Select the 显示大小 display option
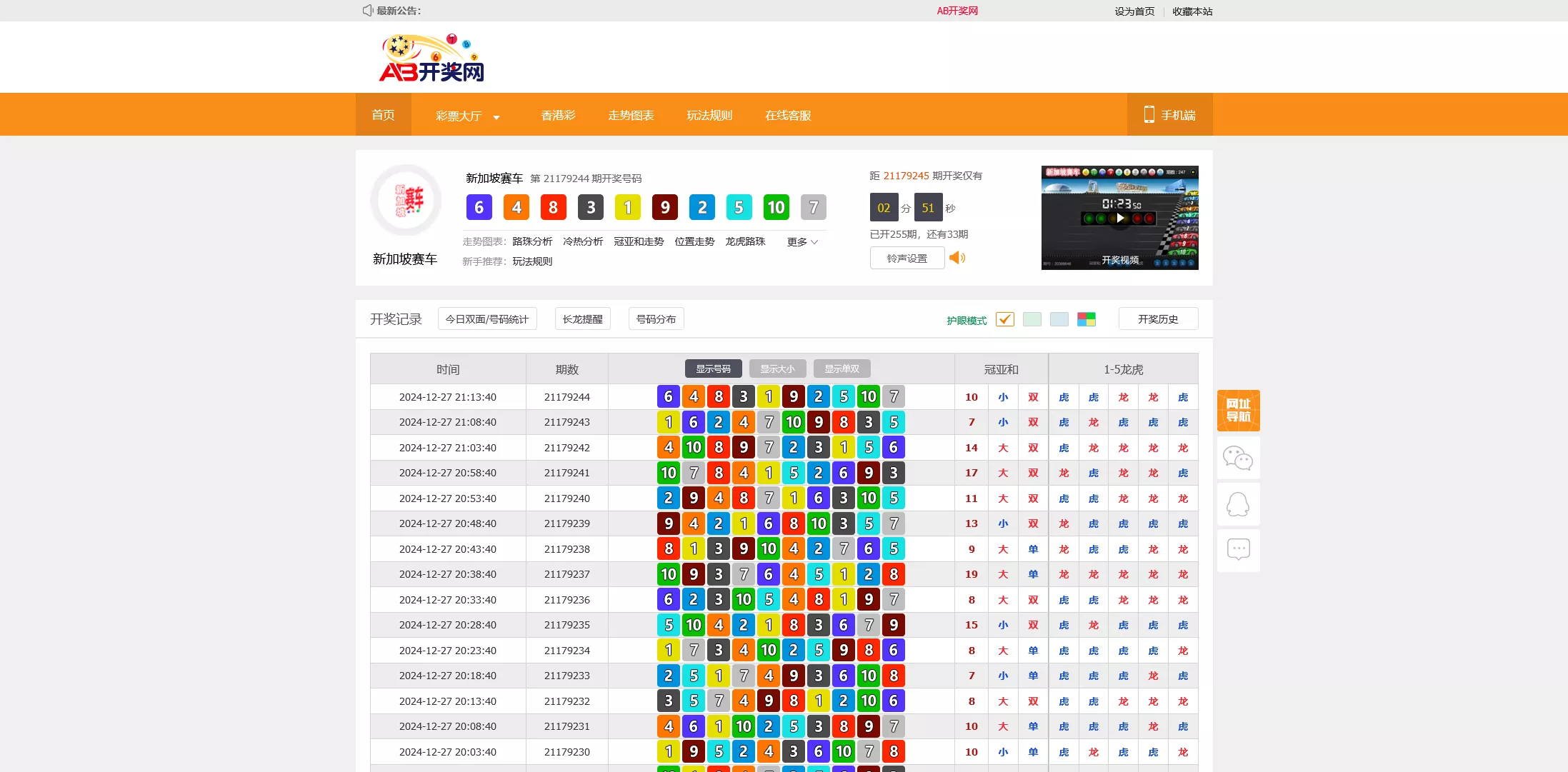Image resolution: width=1568 pixels, height=772 pixels. [x=778, y=369]
